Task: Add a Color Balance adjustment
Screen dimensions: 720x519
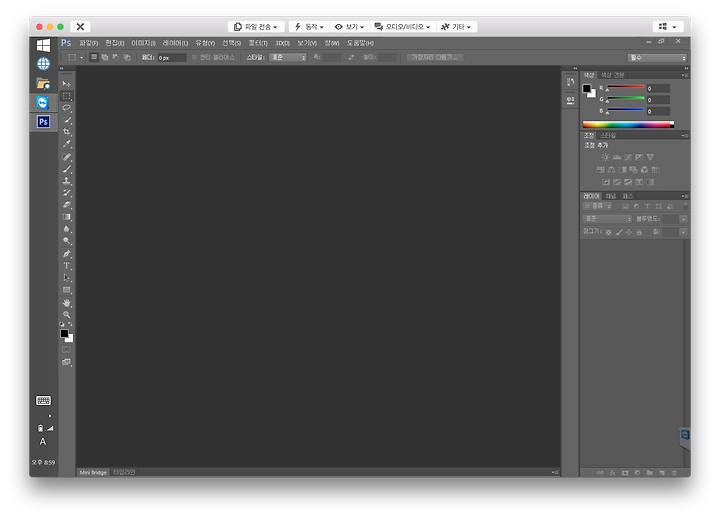Action: click(x=612, y=169)
